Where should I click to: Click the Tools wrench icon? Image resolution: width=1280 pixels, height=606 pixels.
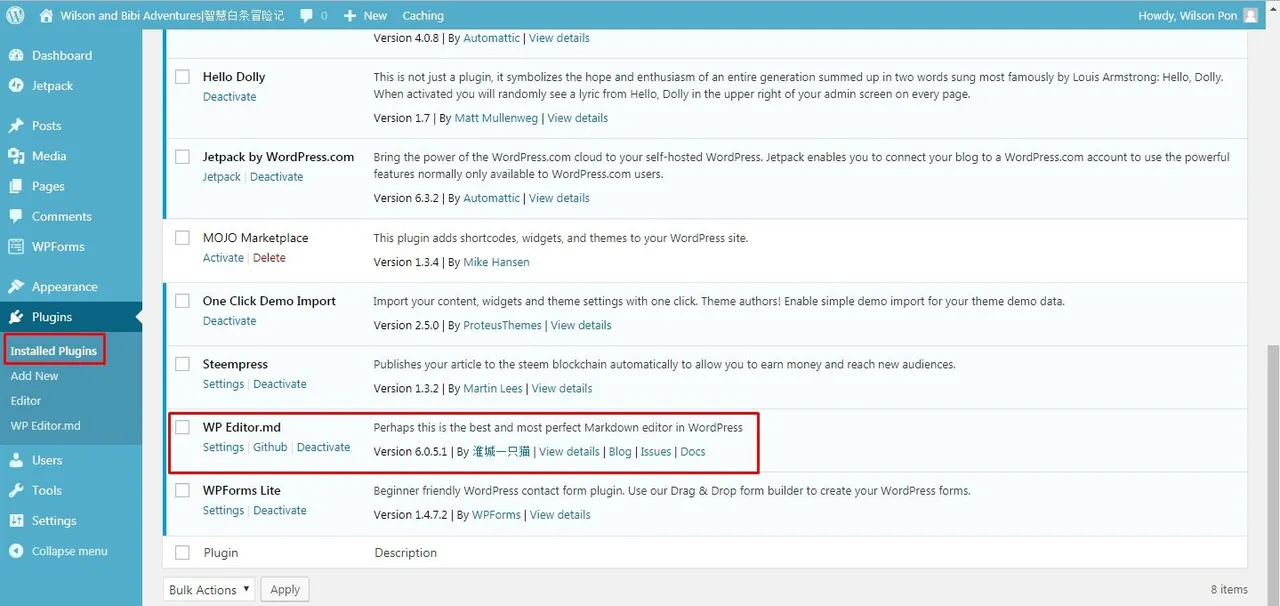coord(16,490)
